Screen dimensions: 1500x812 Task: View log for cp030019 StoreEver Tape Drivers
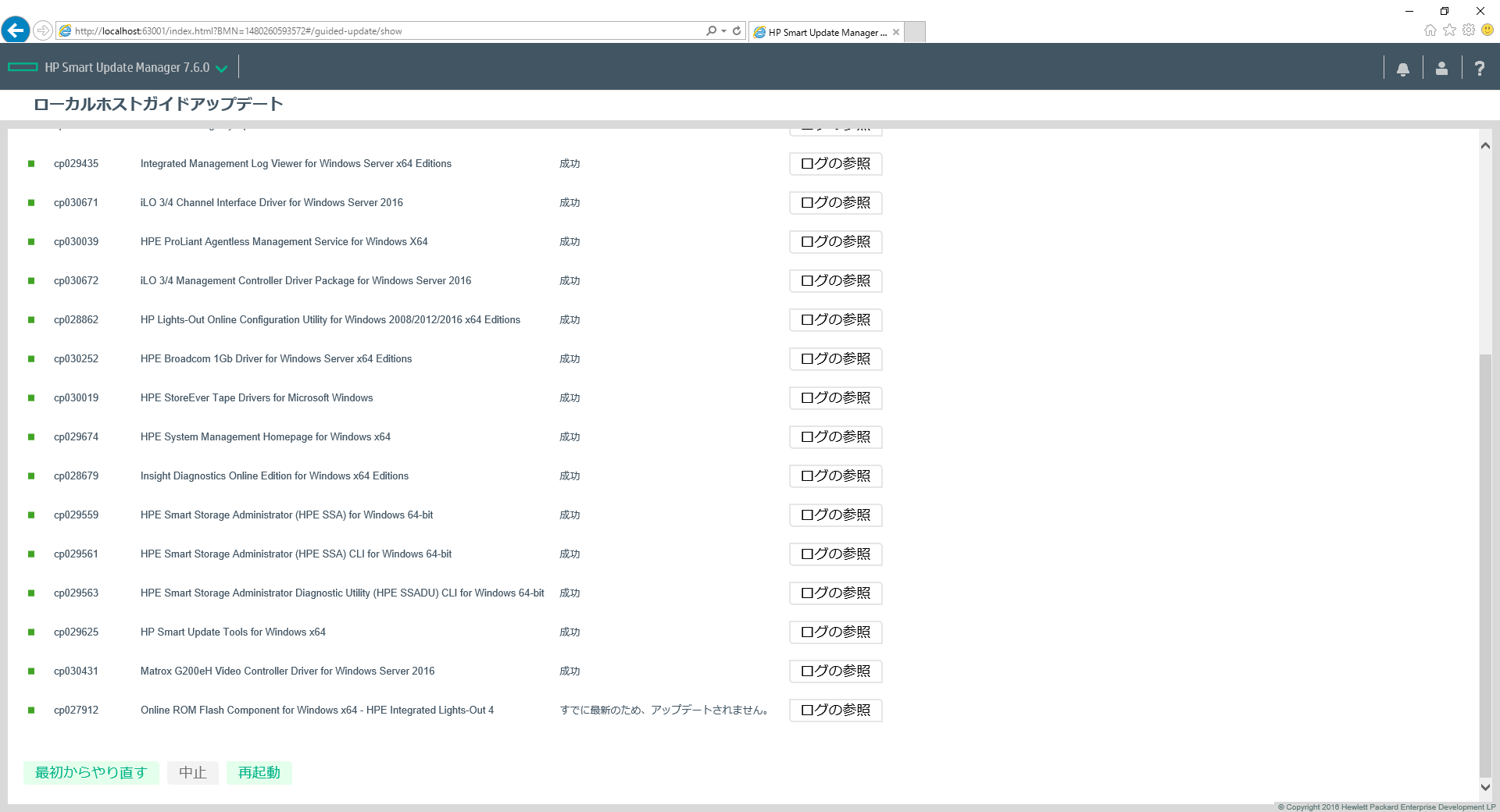tap(835, 398)
